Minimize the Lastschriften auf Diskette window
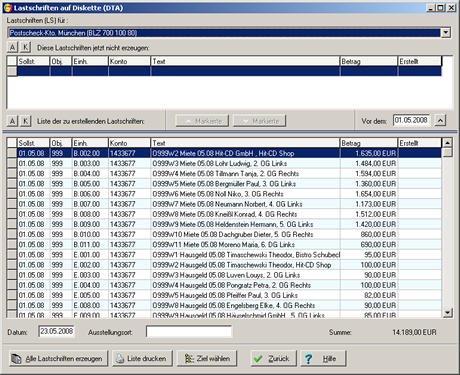This screenshot has height=375, width=460. click(431, 8)
